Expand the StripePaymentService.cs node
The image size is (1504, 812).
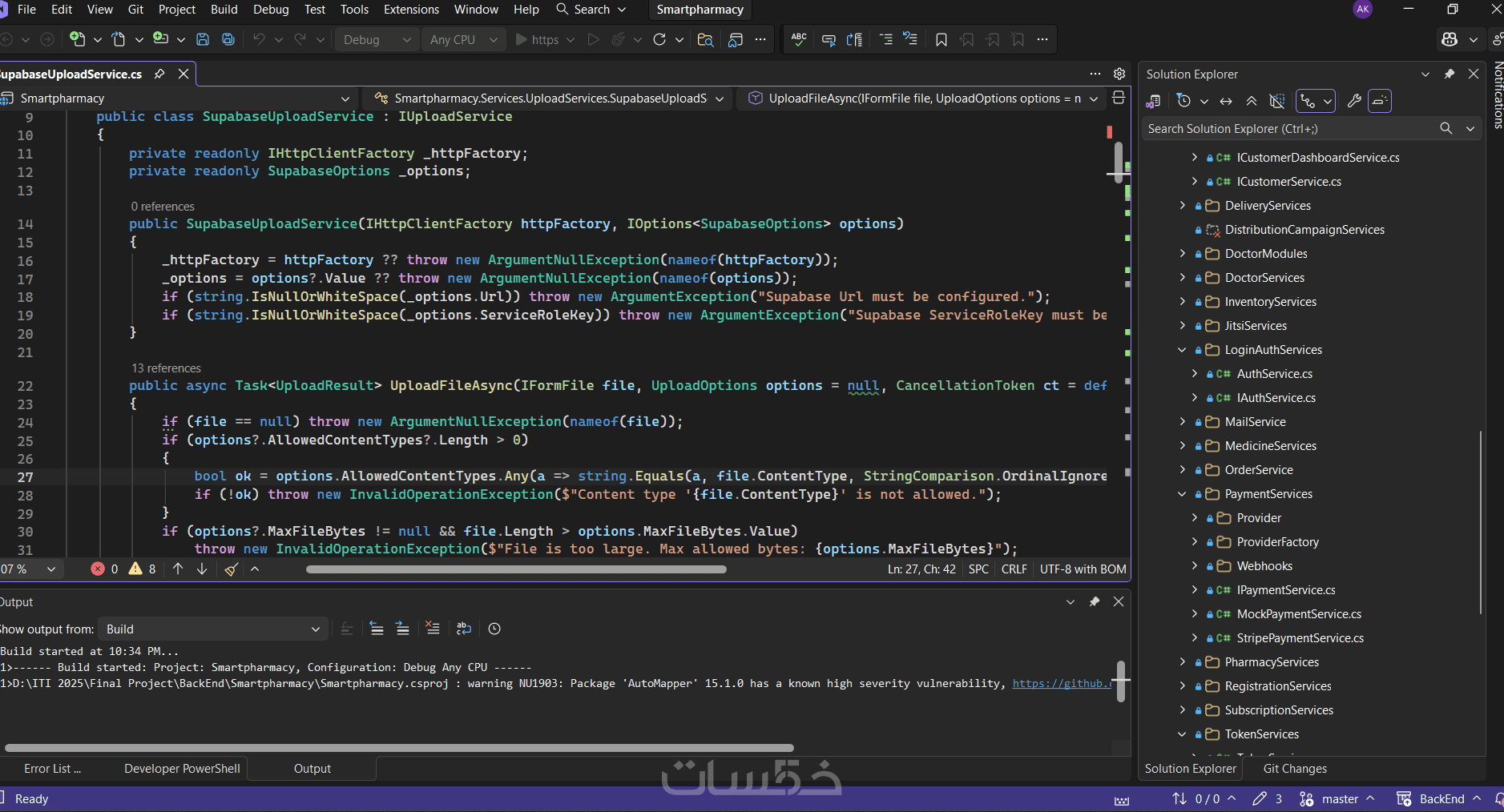(x=1194, y=638)
